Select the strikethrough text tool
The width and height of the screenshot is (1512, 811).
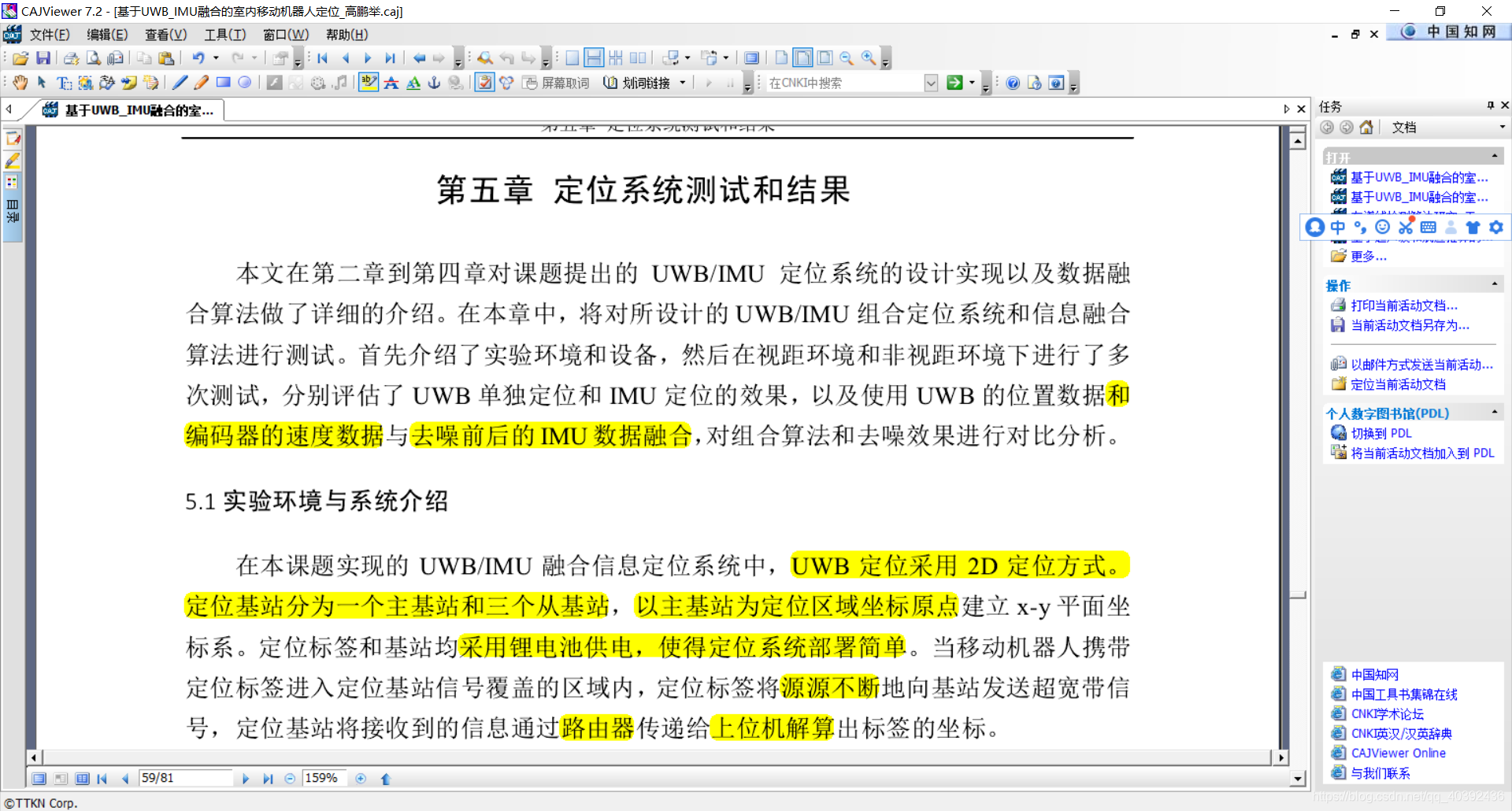click(x=391, y=83)
